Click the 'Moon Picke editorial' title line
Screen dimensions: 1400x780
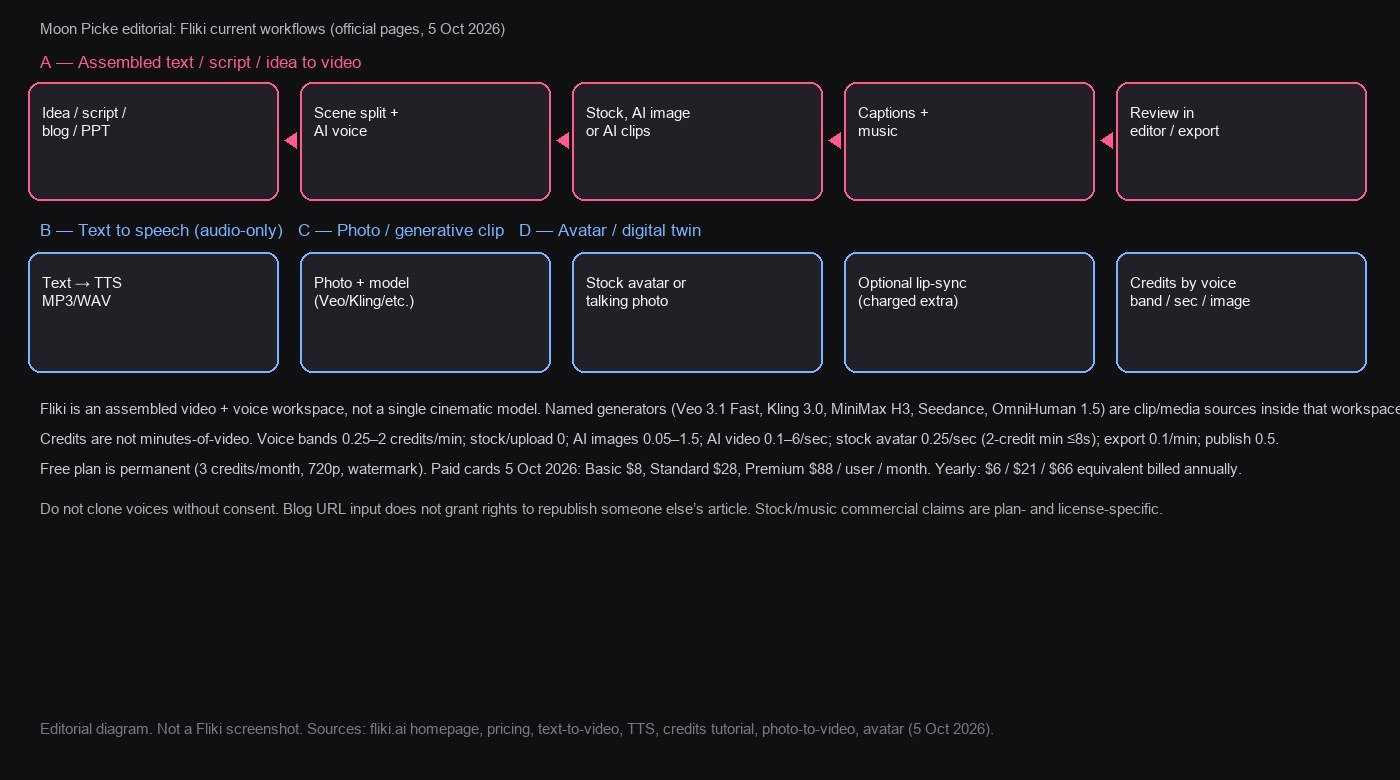click(x=272, y=29)
